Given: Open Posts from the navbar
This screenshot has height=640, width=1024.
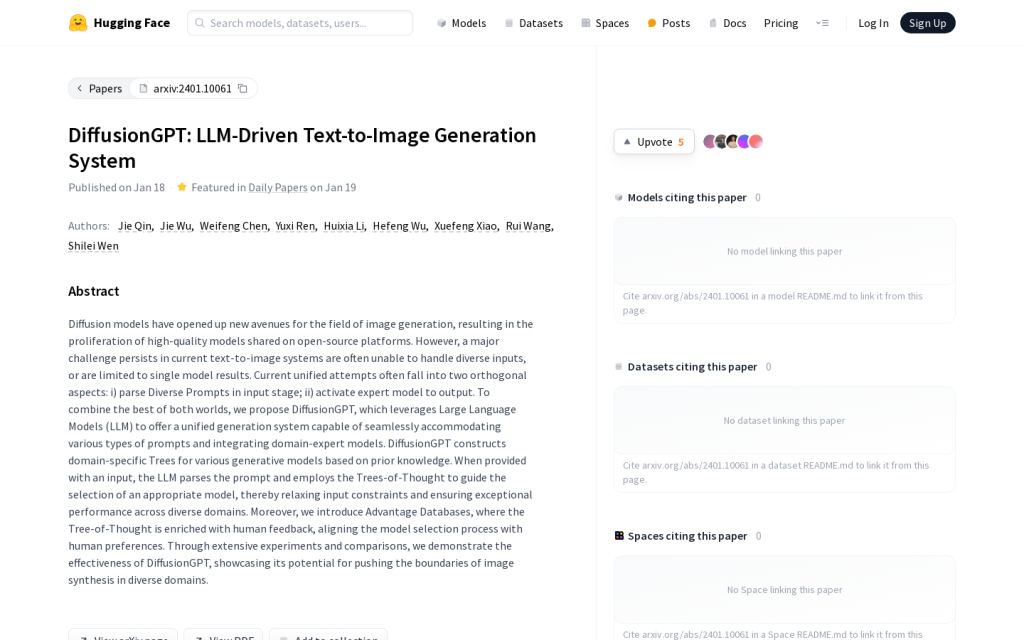Looking at the screenshot, I should pyautogui.click(x=668, y=23).
